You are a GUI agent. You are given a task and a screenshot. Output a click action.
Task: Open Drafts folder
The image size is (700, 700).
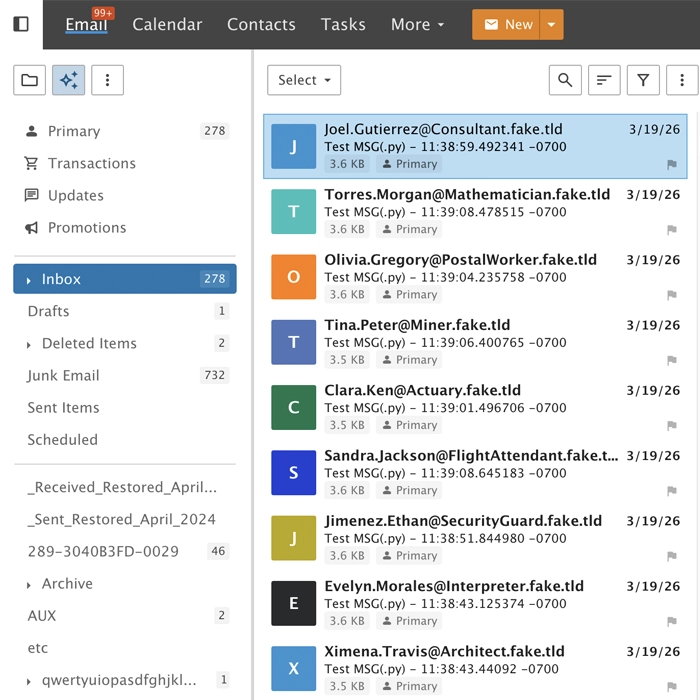coord(125,311)
